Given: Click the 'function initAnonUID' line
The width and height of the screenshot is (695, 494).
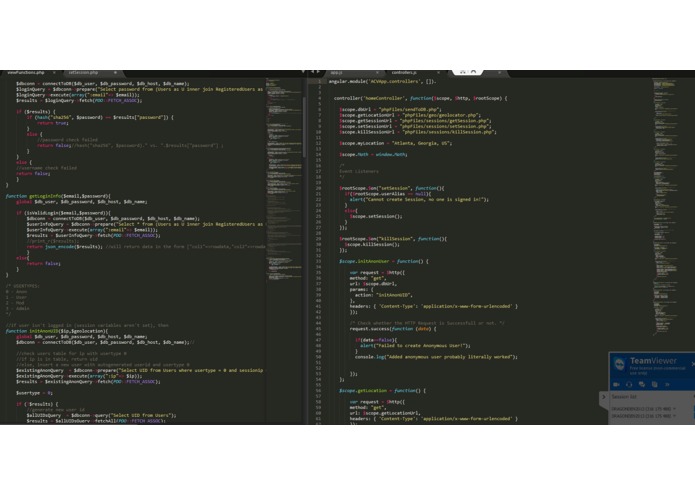Looking at the screenshot, I should point(57,331).
